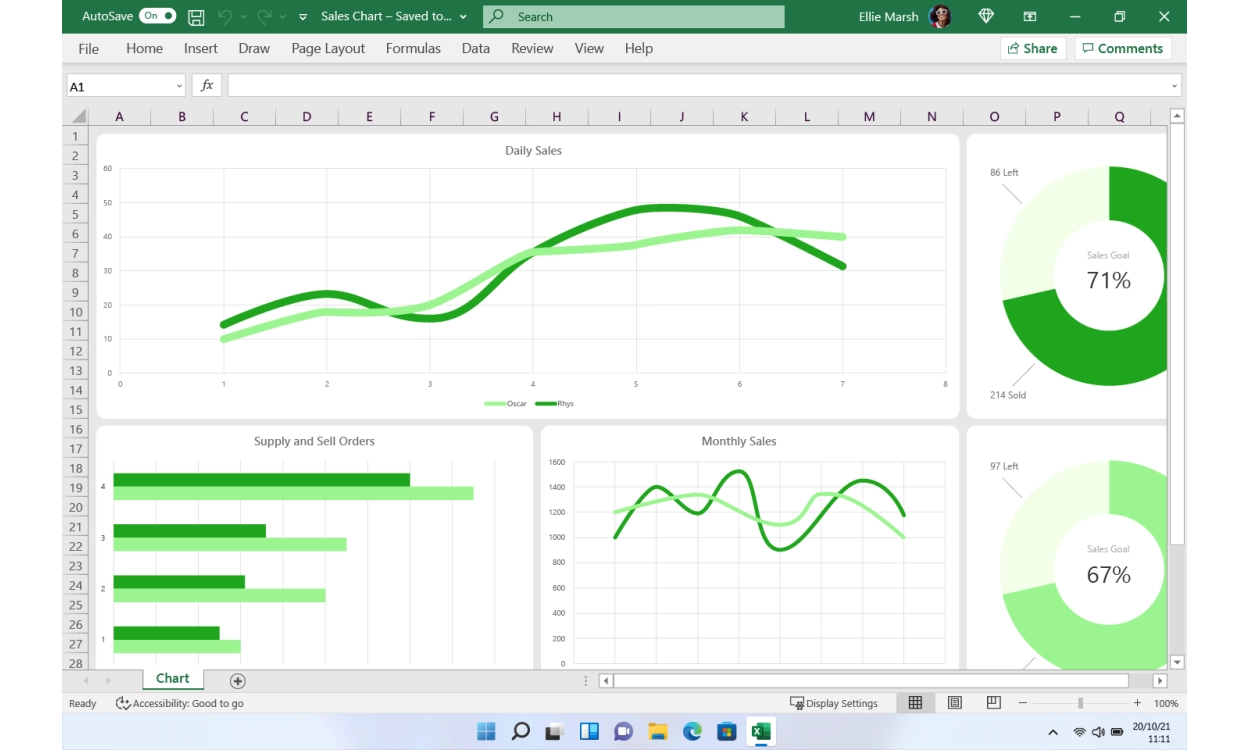Click the zoom slider handle
This screenshot has height=750, width=1250.
[x=1080, y=703]
